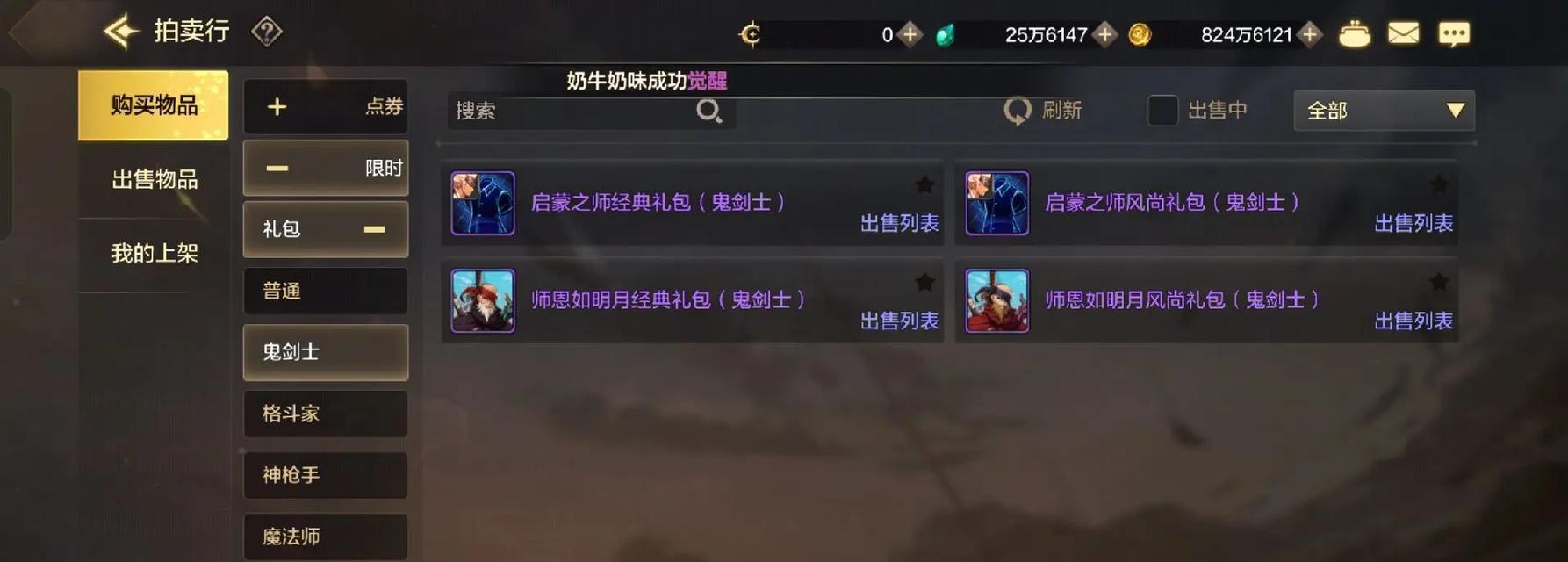1568x562 pixels.
Task: Favorite 师恩如明月风尚礼包 with its star
Action: 1438,282
